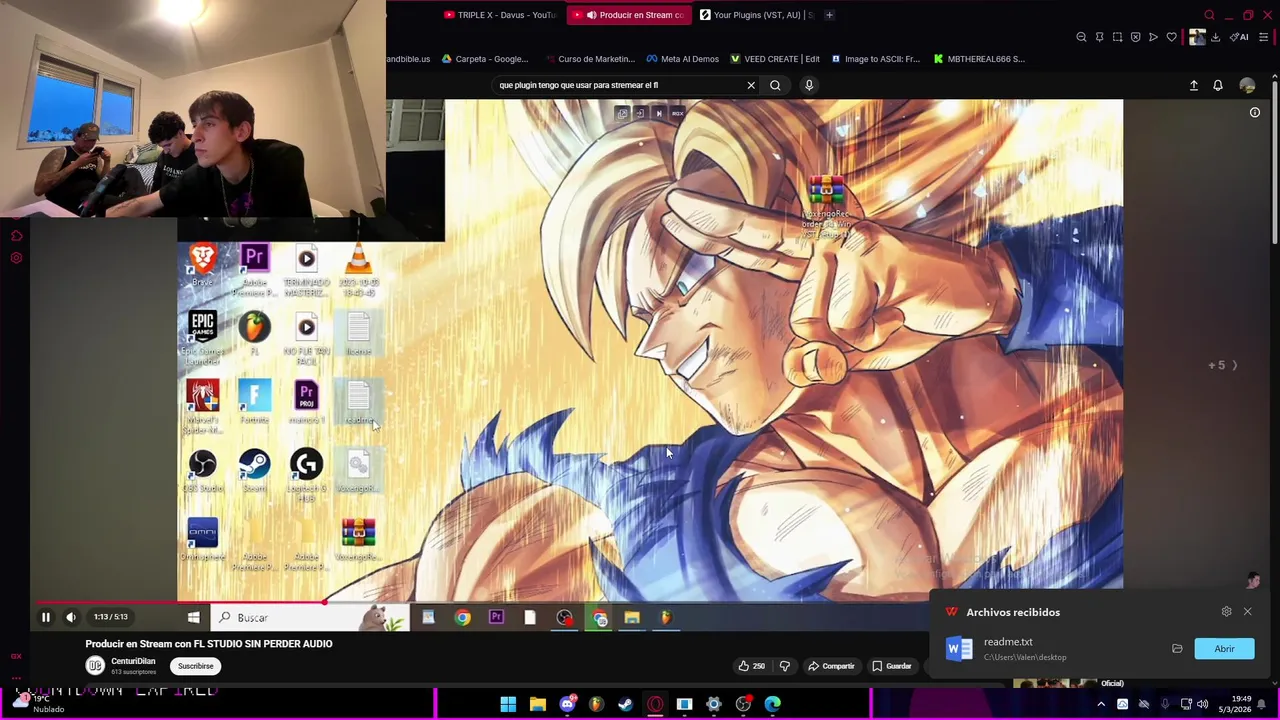Start voice search with microphone icon
The width and height of the screenshot is (1280, 720).
809,85
